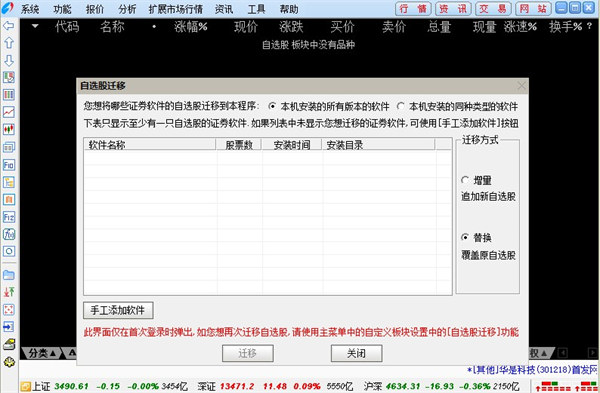Image resolution: width=600 pixels, height=393 pixels.
Task: Open dropdown arrow before 代码 column header
Action: 35,26
